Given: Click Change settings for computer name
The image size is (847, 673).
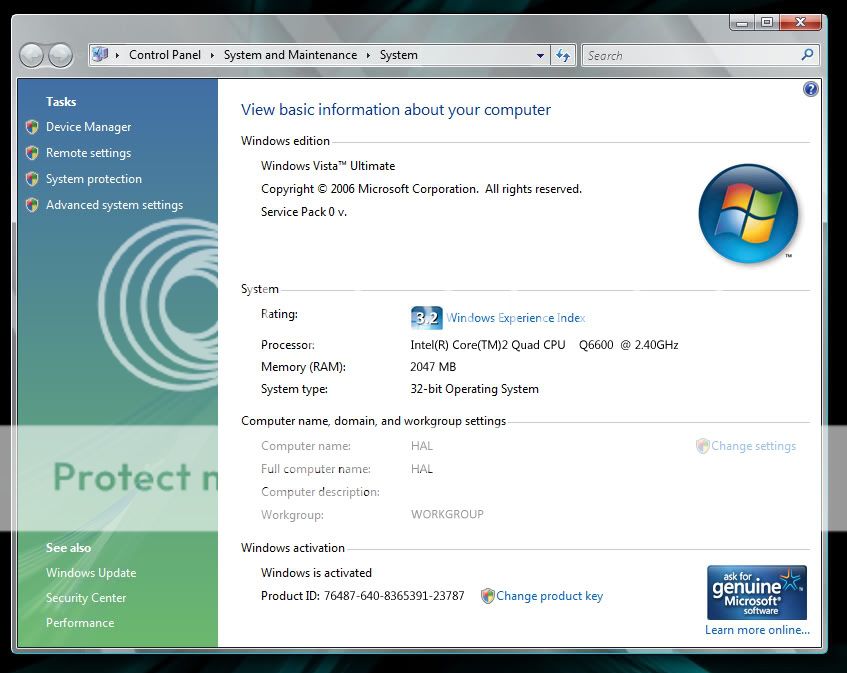Looking at the screenshot, I should [x=754, y=446].
